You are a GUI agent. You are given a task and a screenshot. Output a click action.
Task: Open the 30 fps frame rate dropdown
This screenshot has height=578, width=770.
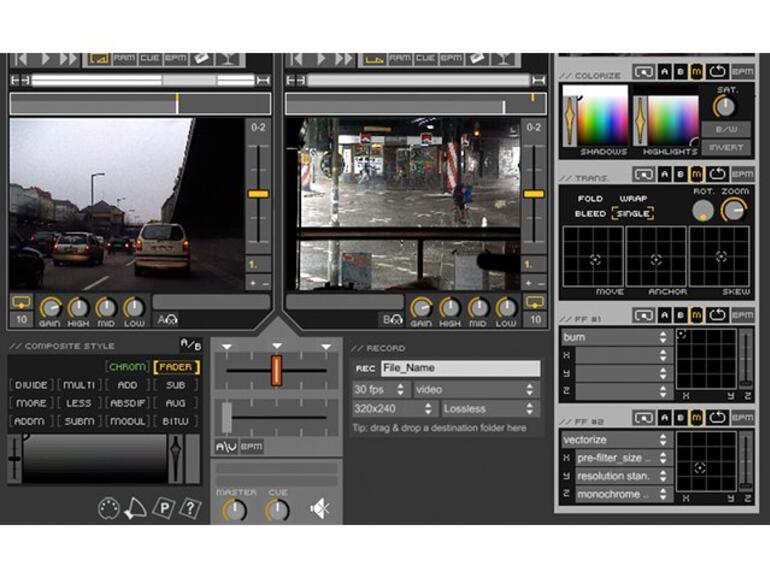[x=379, y=389]
